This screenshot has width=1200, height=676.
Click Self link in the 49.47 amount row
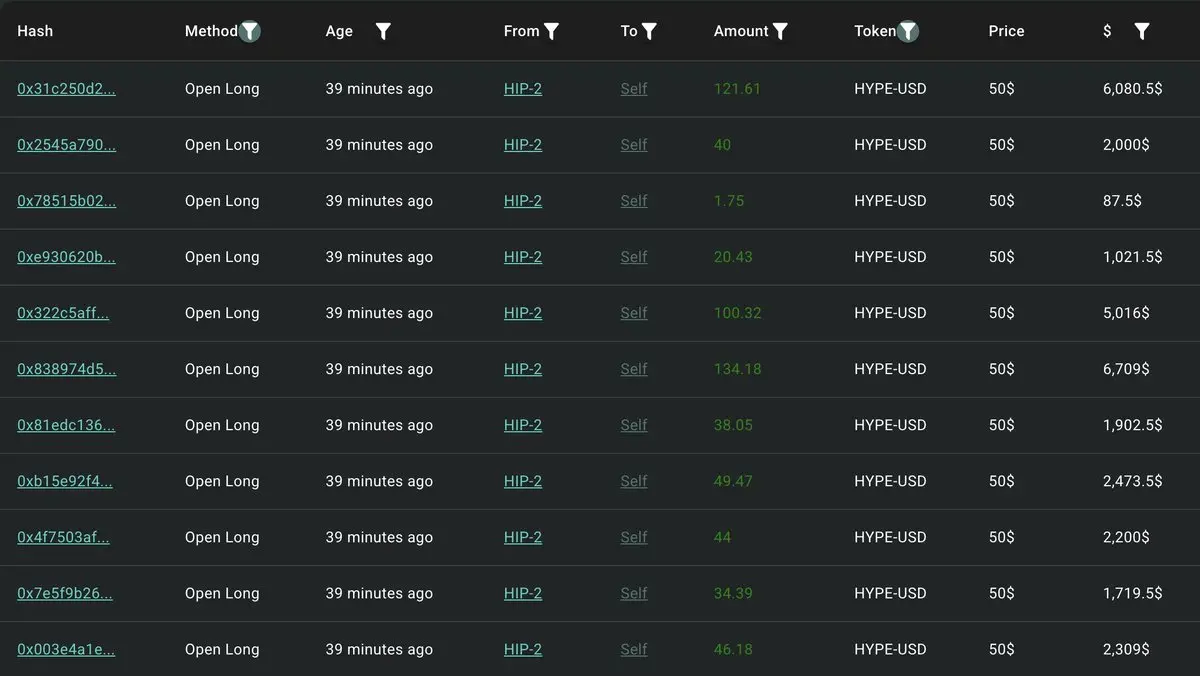pyautogui.click(x=634, y=481)
